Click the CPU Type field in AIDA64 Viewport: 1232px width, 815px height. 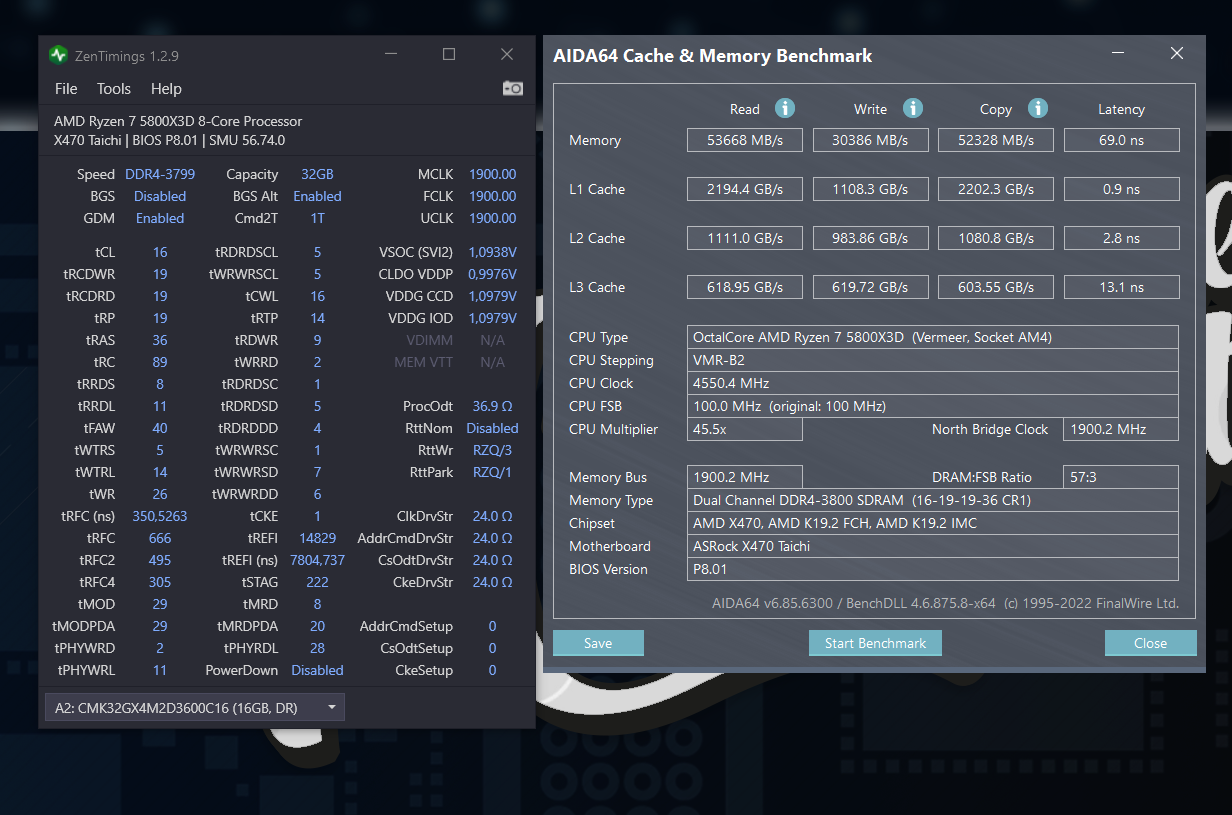933,337
